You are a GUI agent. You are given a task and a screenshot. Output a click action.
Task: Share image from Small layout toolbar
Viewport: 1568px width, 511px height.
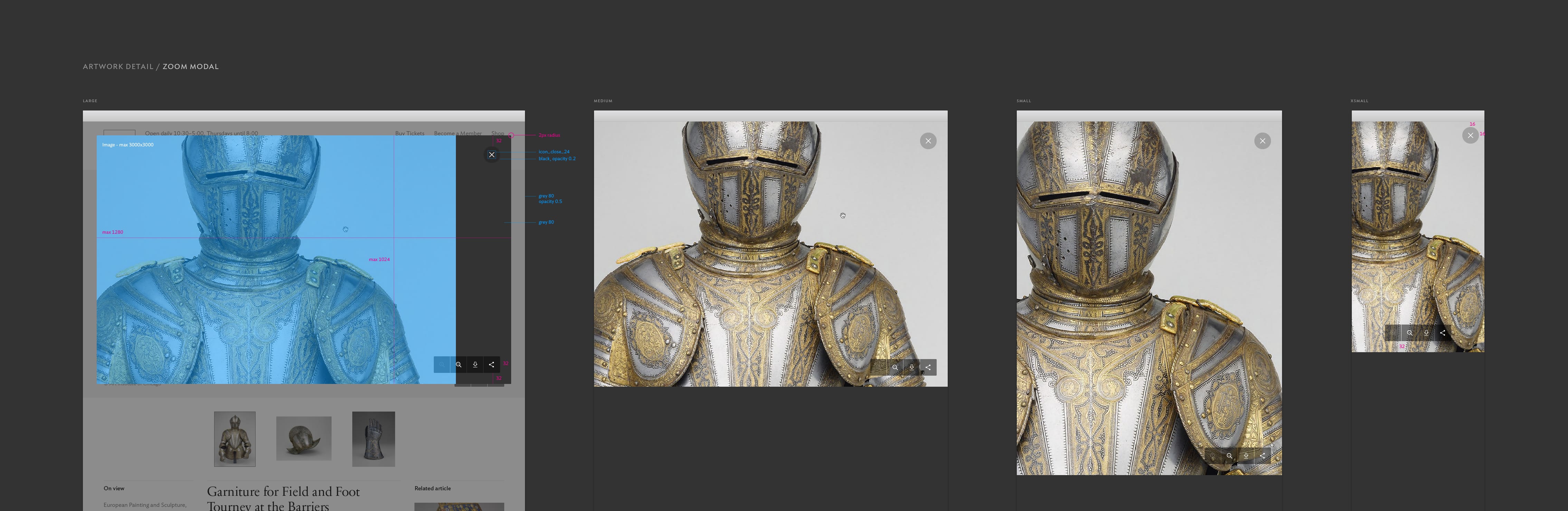click(1262, 456)
